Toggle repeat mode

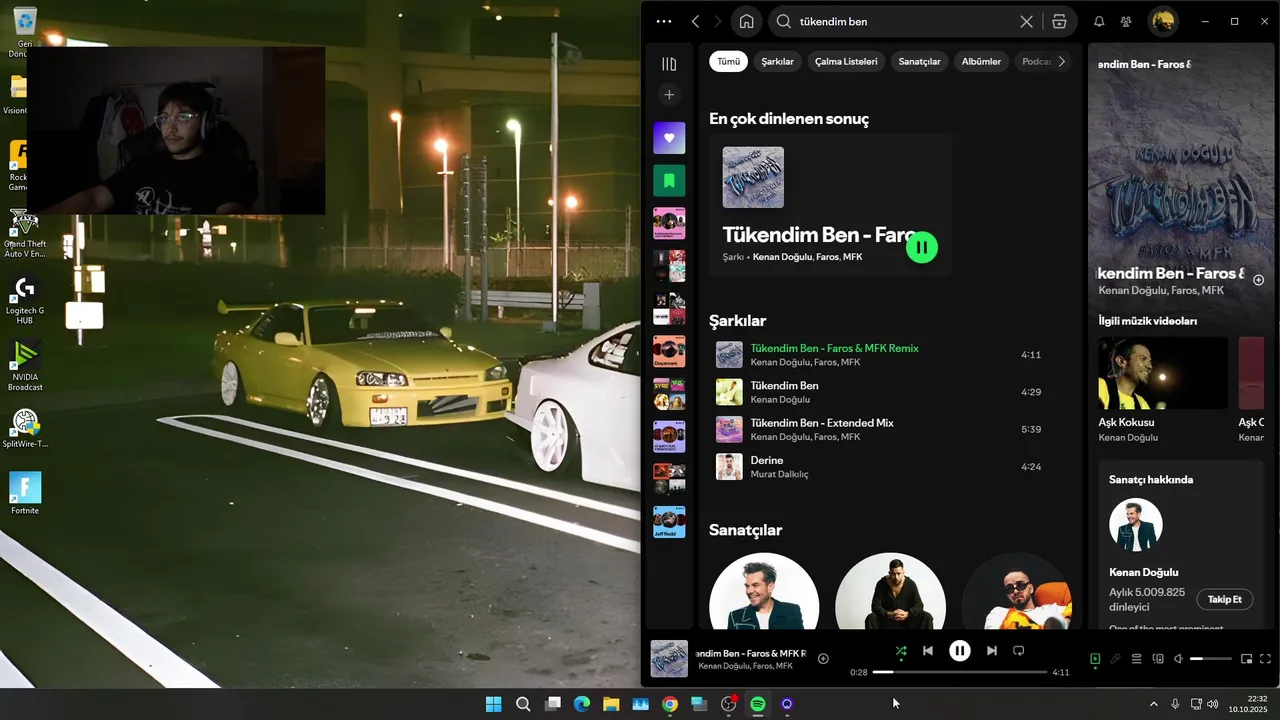point(1019,651)
